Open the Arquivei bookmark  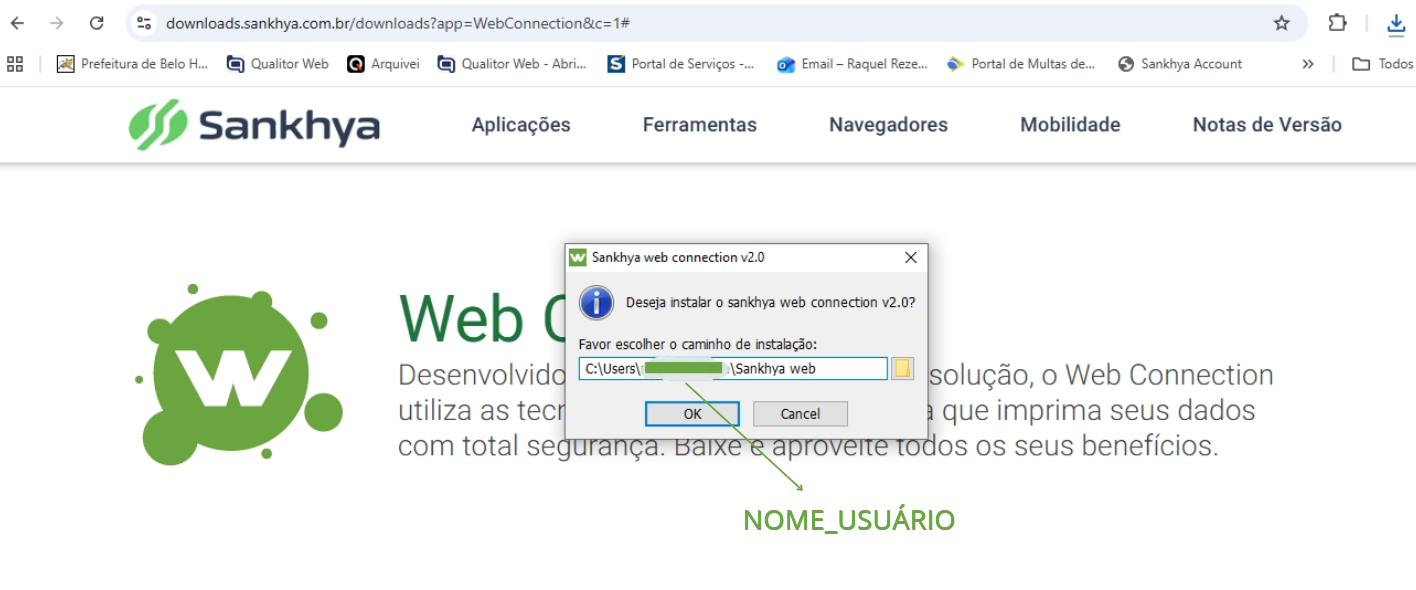point(384,64)
